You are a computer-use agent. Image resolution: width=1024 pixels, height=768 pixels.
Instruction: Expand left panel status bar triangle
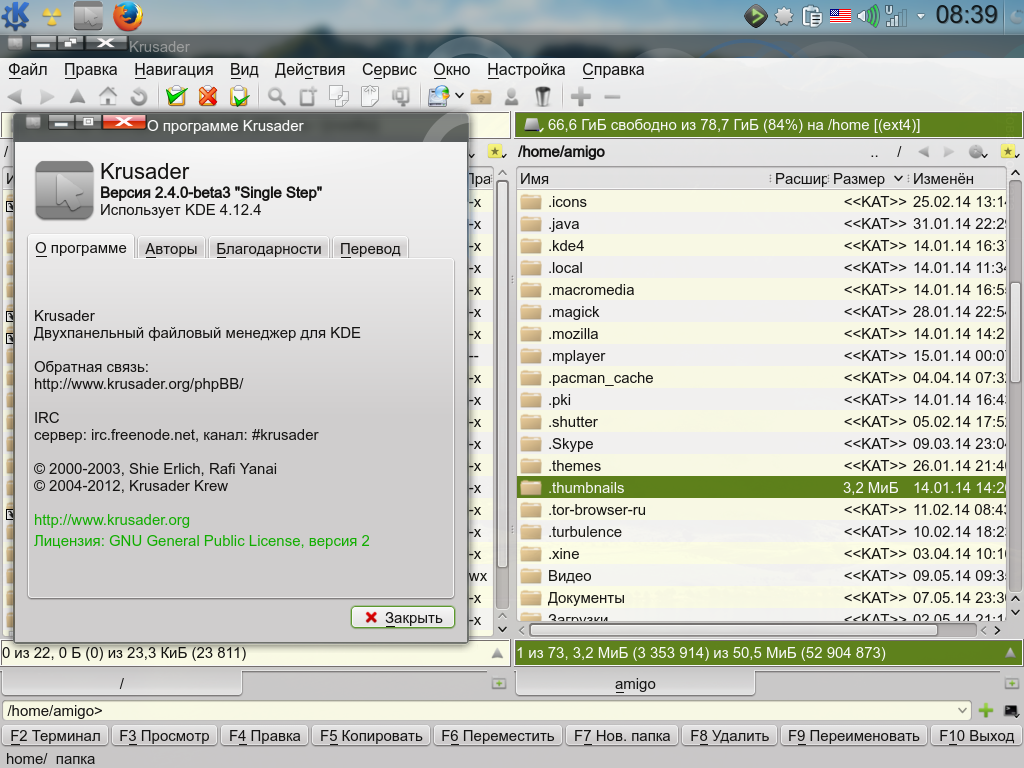pyautogui.click(x=498, y=652)
